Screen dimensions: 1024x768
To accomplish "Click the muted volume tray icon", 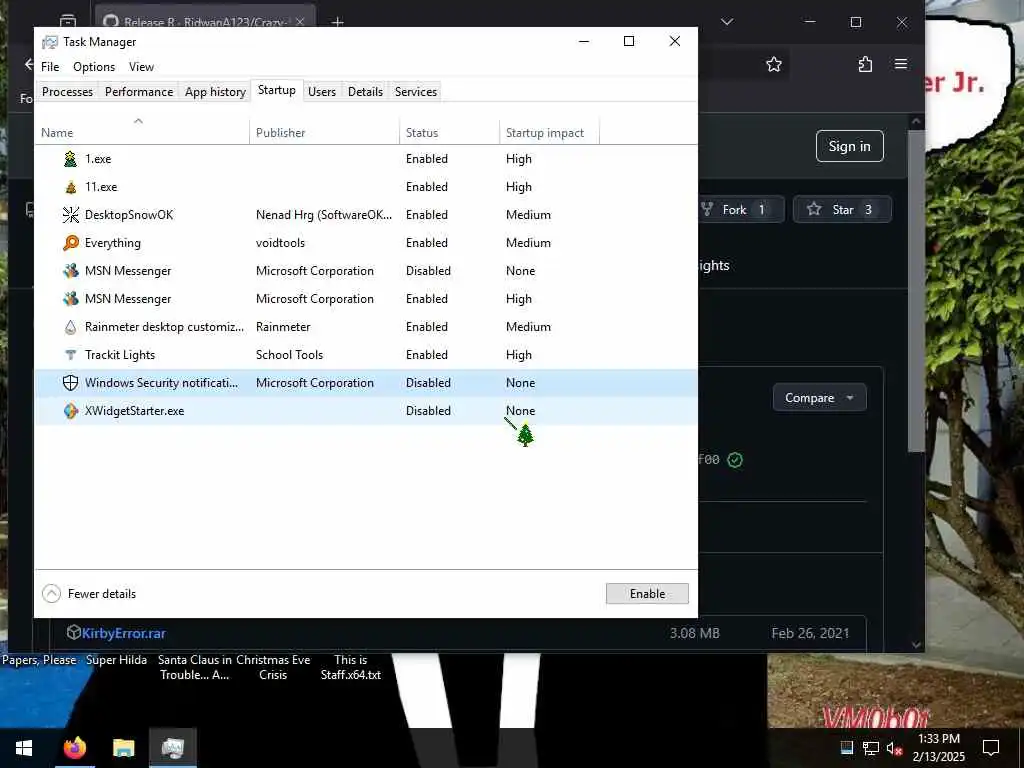I will 894,748.
